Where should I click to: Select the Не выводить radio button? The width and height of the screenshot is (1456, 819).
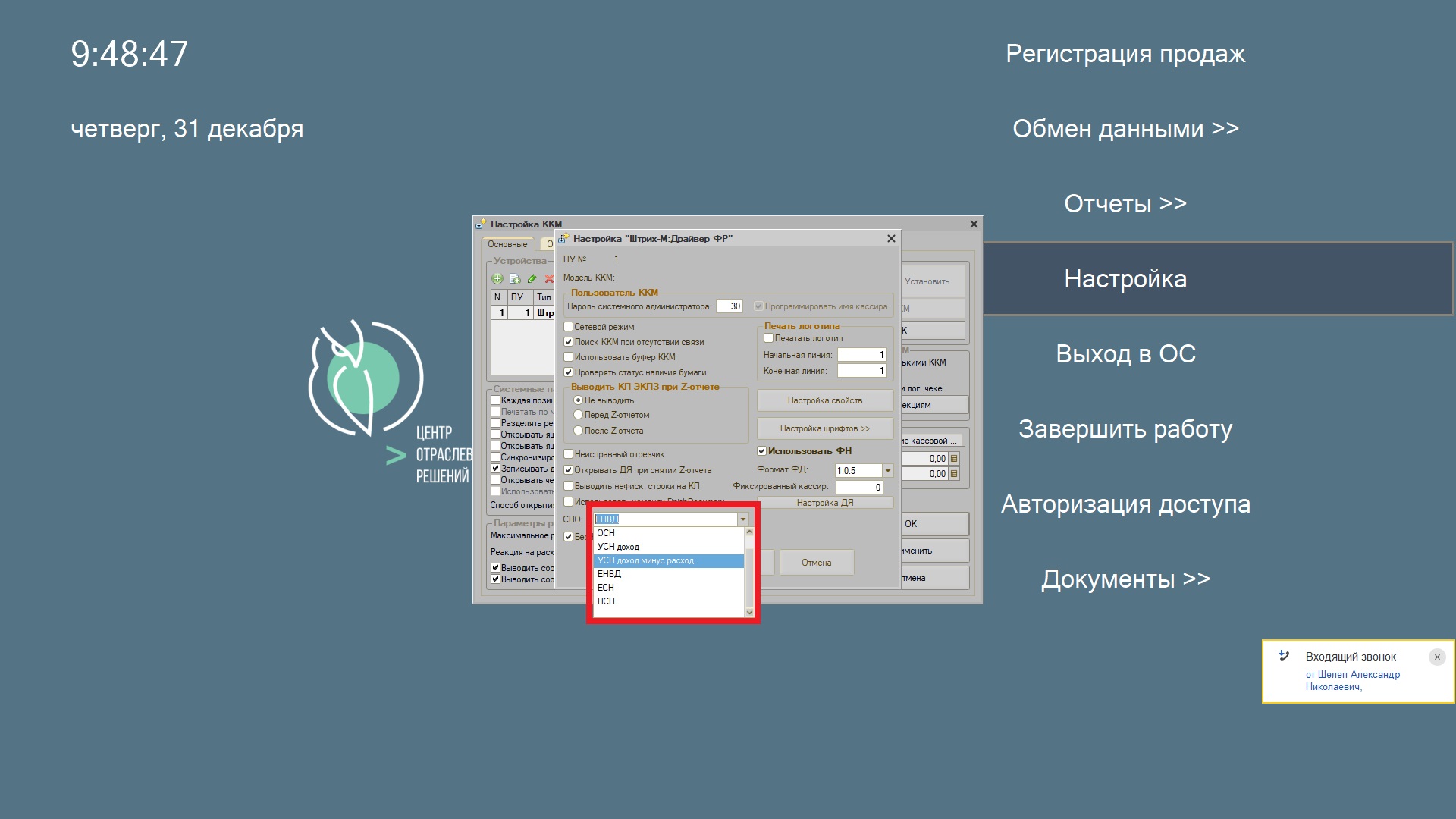point(578,400)
